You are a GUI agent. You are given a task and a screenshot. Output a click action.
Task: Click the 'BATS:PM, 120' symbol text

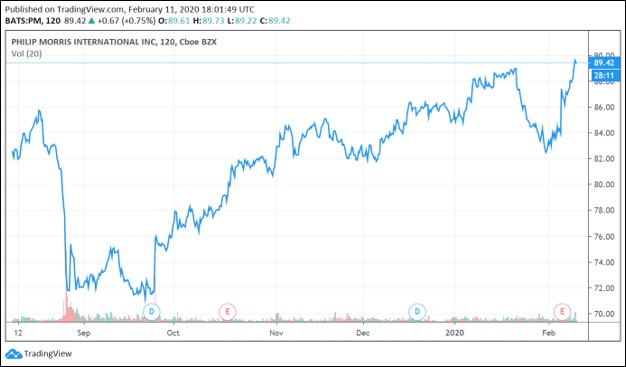pyautogui.click(x=33, y=20)
